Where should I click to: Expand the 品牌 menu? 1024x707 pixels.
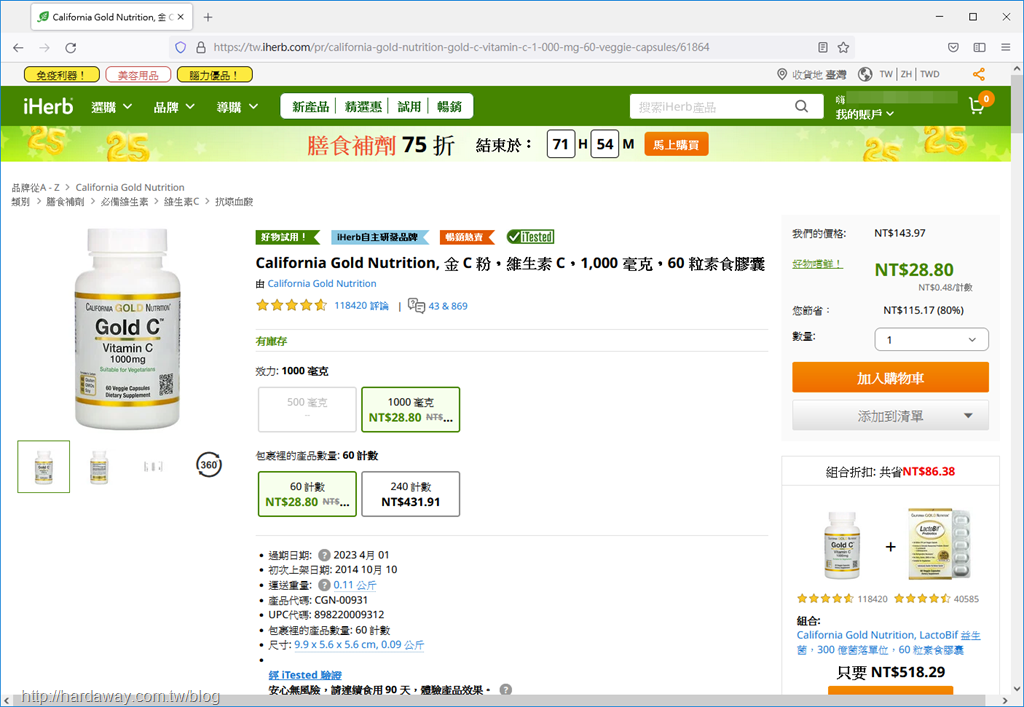point(174,107)
